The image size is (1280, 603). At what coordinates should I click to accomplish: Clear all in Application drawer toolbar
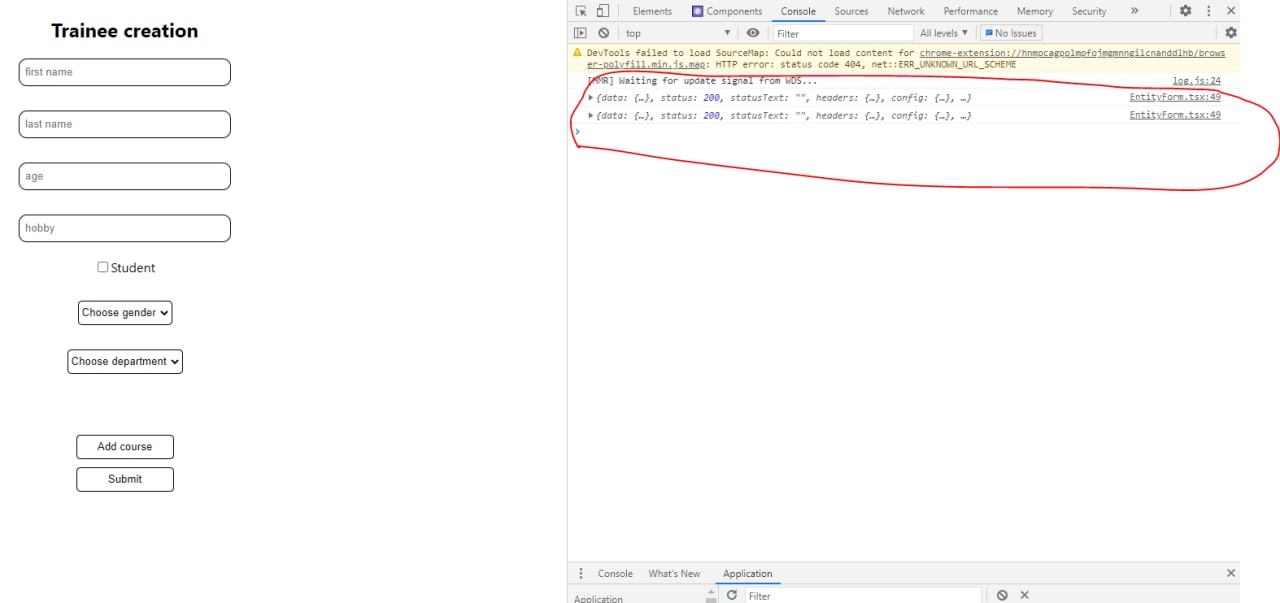[1002, 595]
